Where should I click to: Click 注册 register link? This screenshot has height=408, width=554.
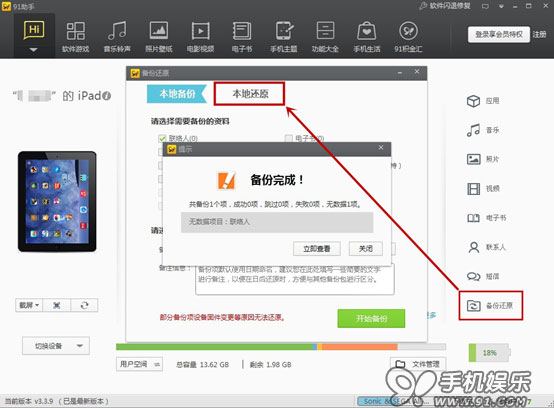click(x=540, y=34)
